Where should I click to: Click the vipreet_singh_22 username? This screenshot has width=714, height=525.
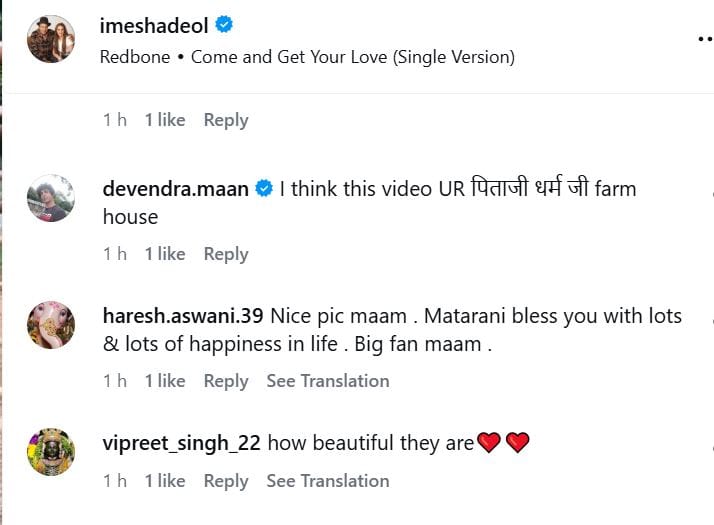pos(182,442)
